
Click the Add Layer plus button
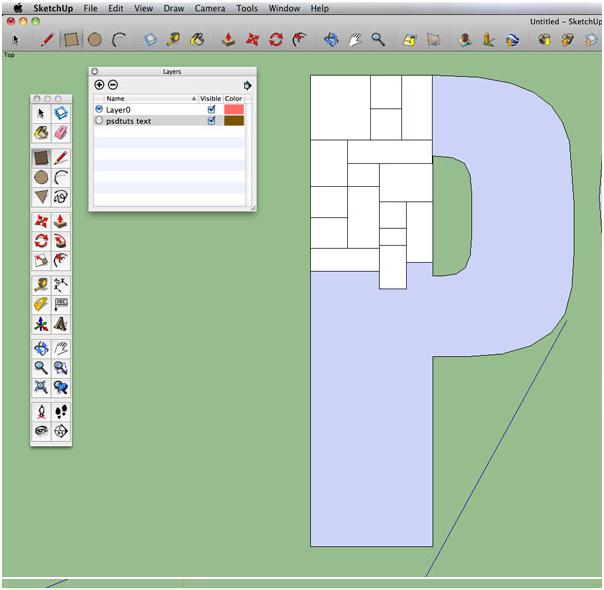(x=99, y=86)
